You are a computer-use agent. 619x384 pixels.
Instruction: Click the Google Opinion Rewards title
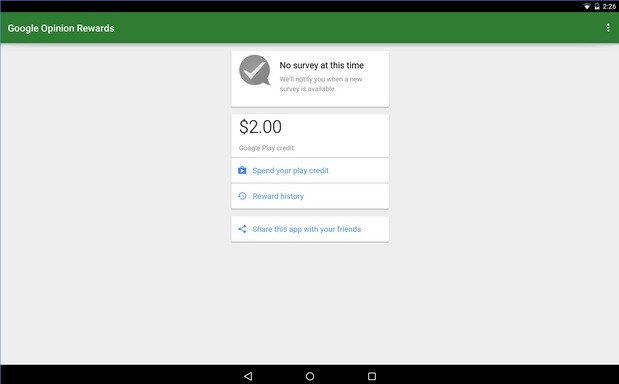tap(61, 28)
